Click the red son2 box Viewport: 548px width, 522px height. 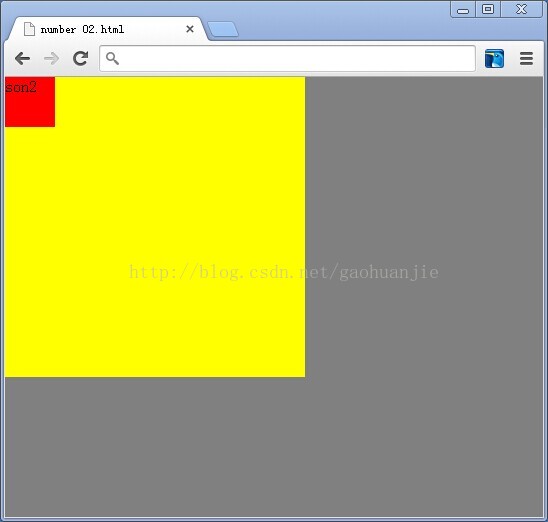pyautogui.click(x=30, y=102)
